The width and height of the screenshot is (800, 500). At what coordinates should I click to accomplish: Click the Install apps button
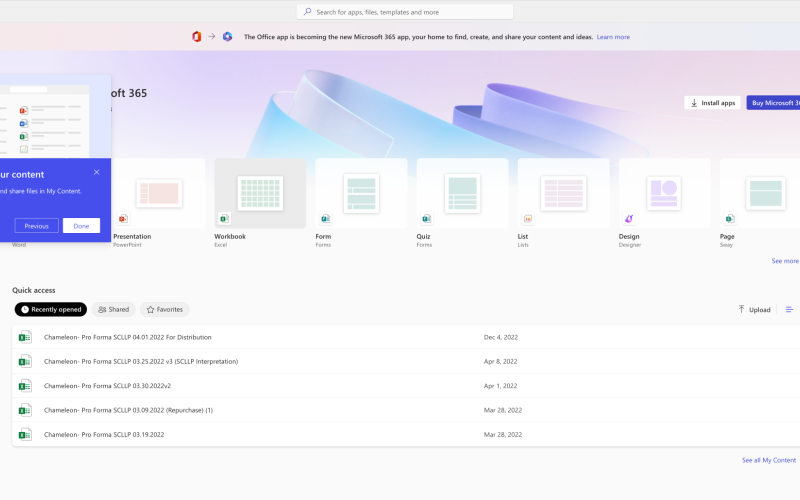point(712,103)
